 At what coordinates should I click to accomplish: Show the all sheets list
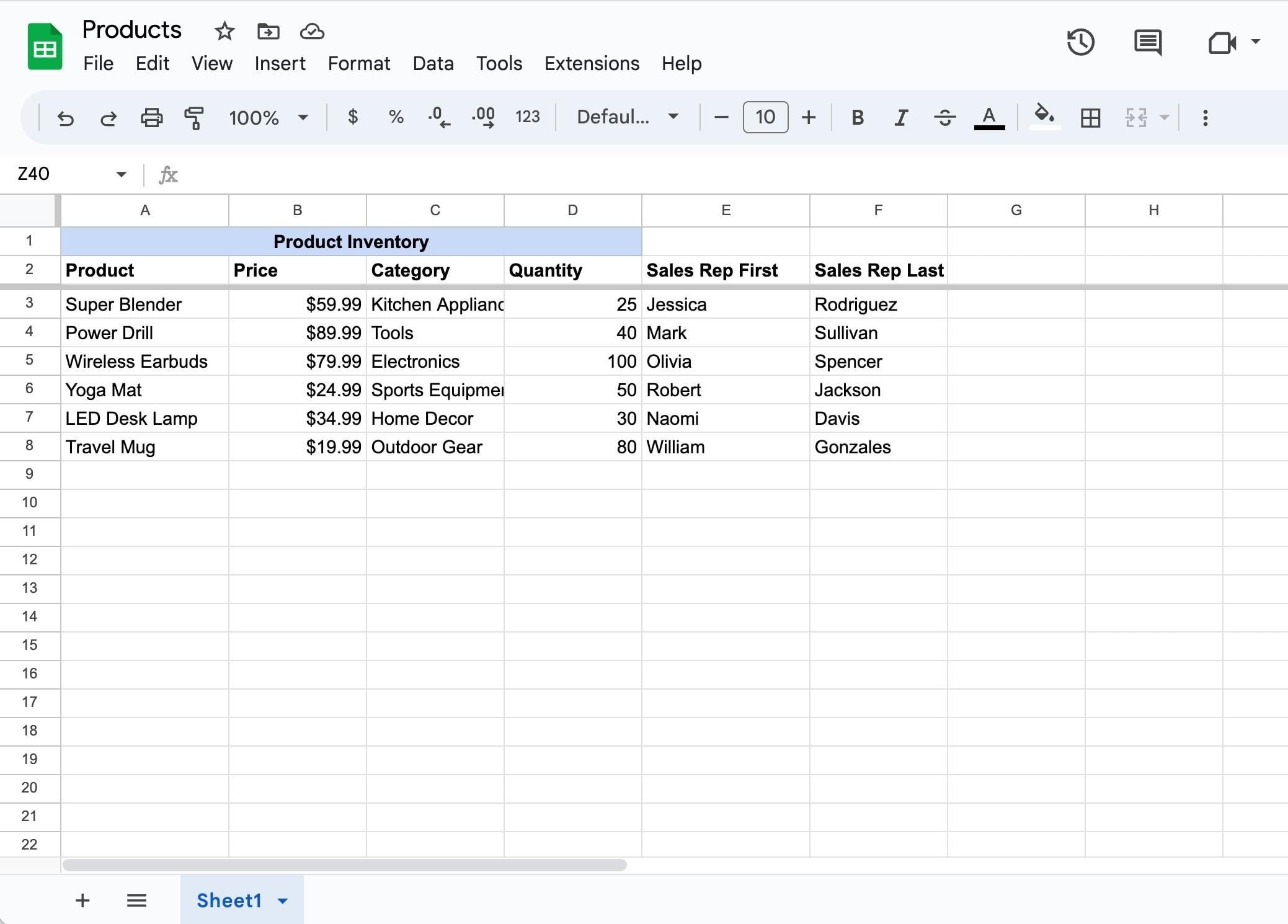coord(136,900)
